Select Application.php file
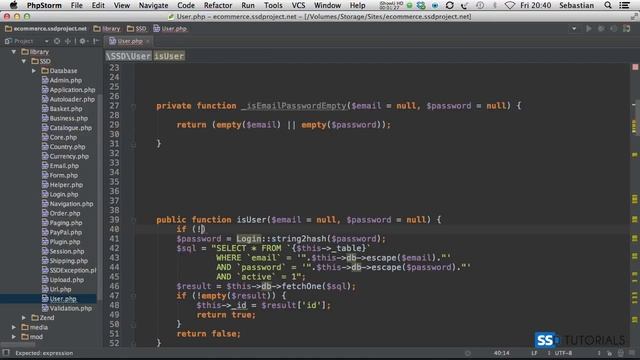Screen dimensions: 640x360 (68, 90)
